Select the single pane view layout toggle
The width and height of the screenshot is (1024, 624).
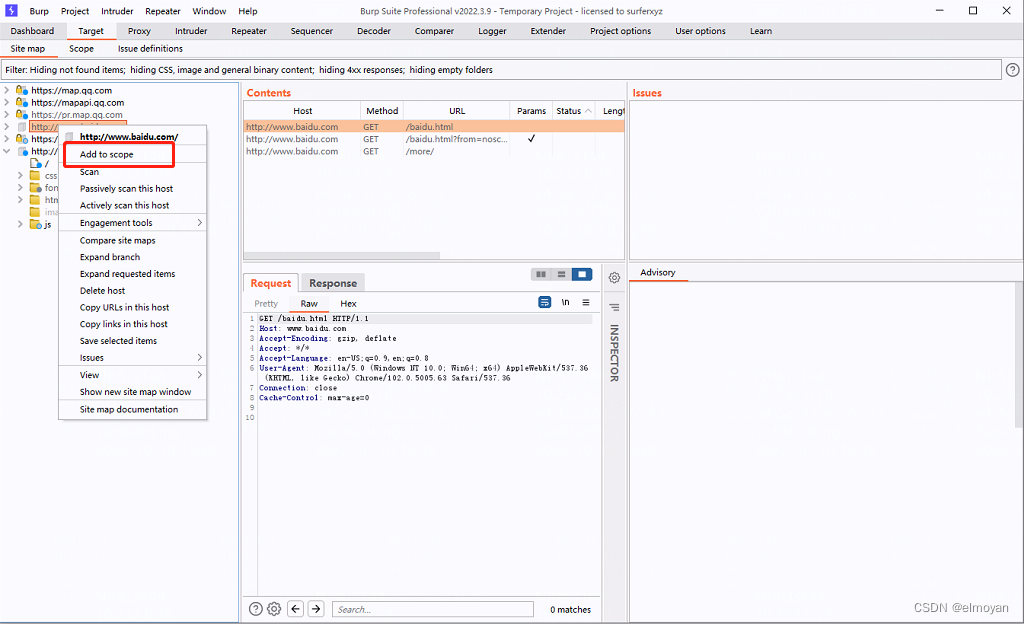pos(581,274)
